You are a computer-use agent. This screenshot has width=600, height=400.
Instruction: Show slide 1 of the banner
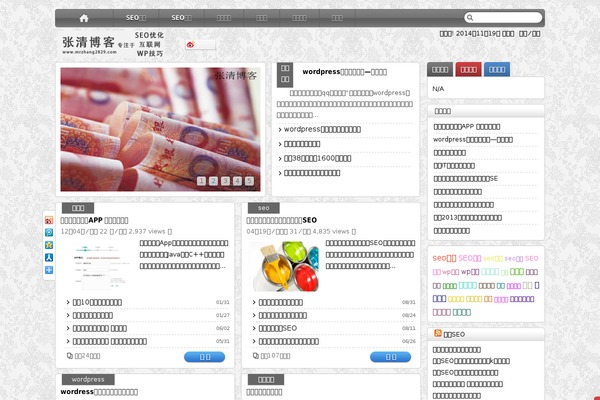(x=201, y=181)
